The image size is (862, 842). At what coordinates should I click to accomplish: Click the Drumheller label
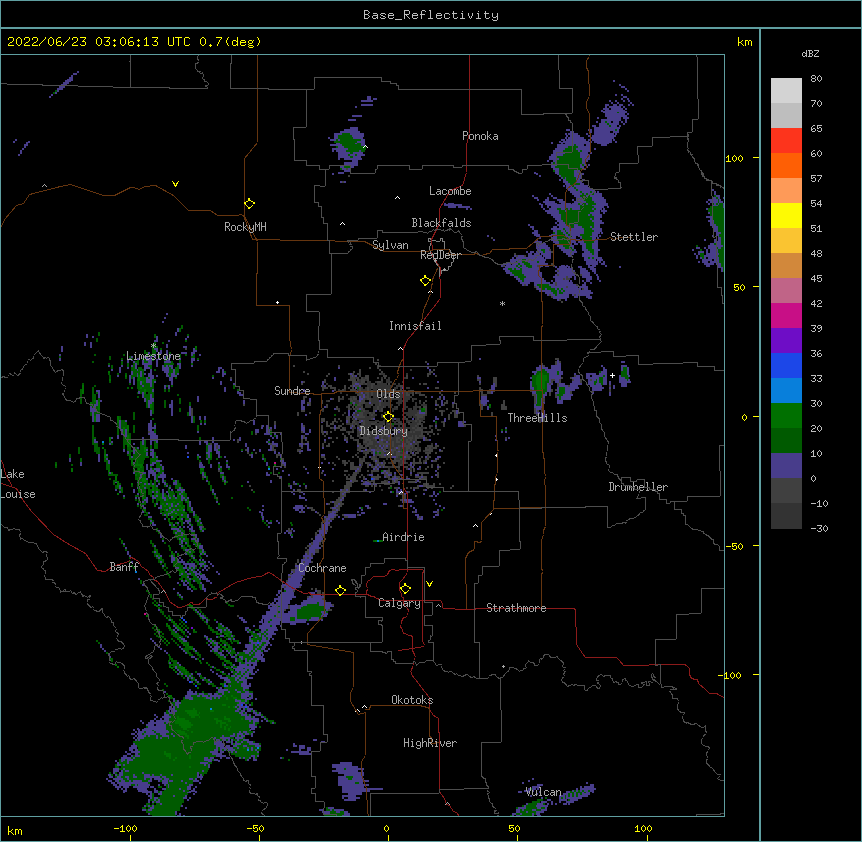tap(638, 487)
